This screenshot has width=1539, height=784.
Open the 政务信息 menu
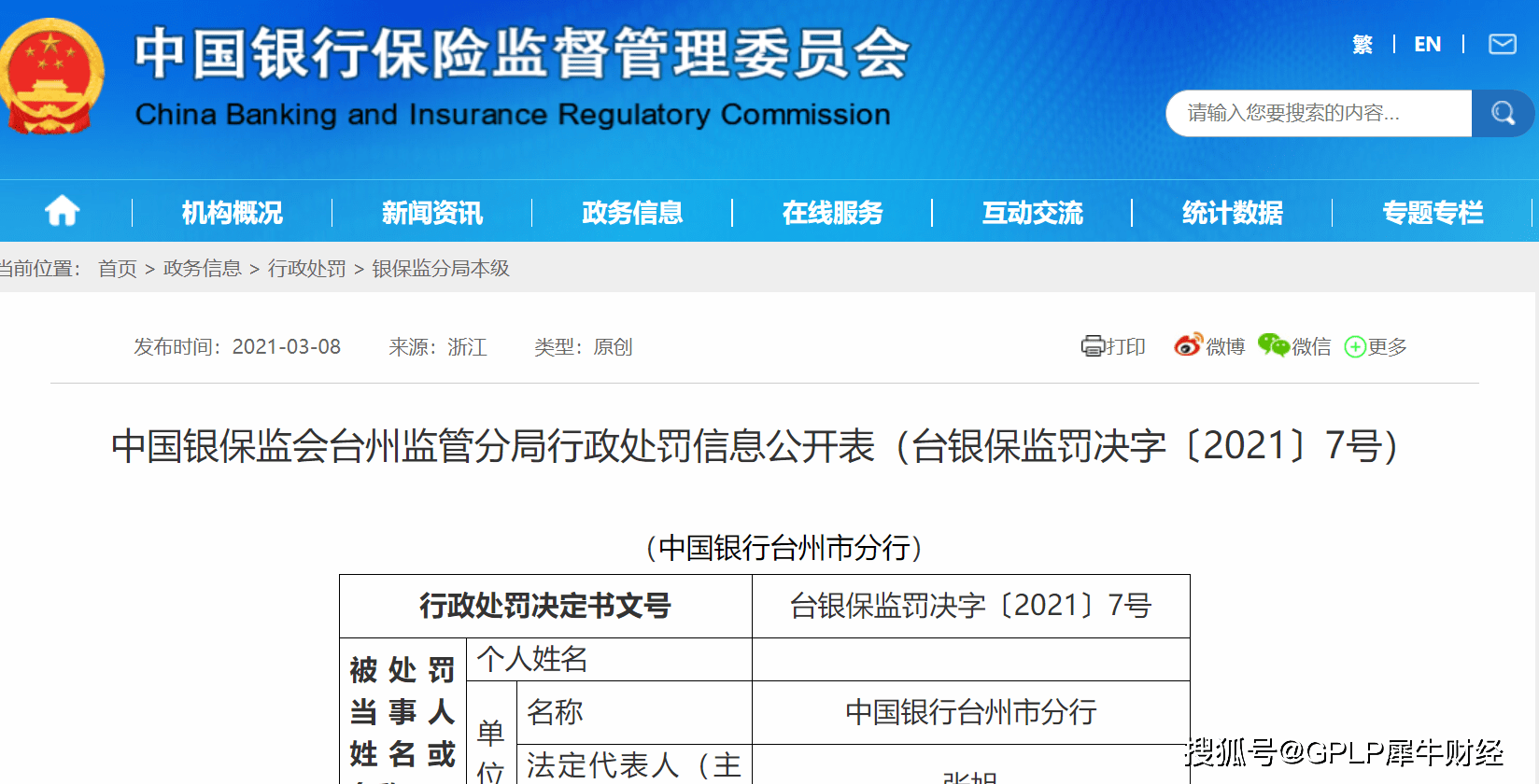632,213
